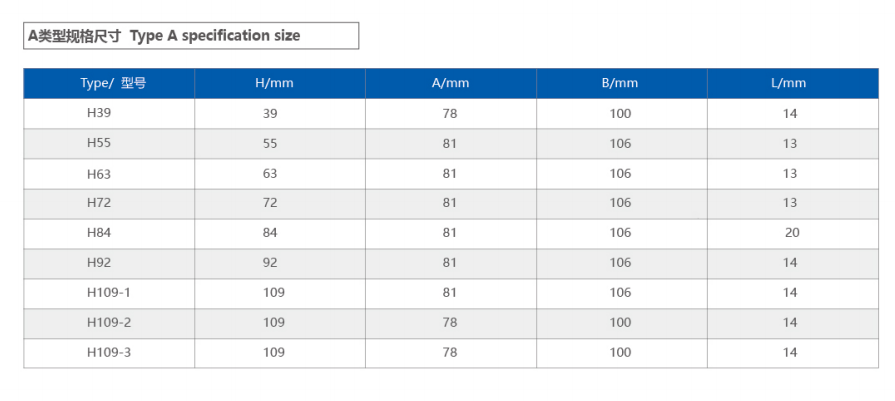Select the H/mm value 39 cell

point(270,113)
